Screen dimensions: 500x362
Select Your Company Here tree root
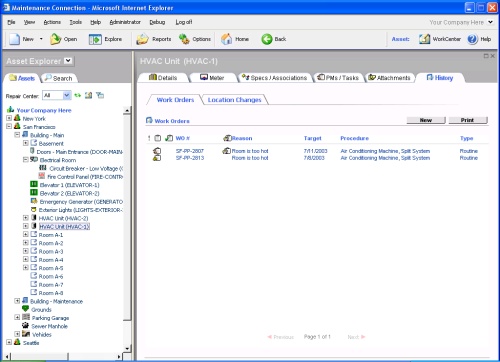(x=44, y=110)
